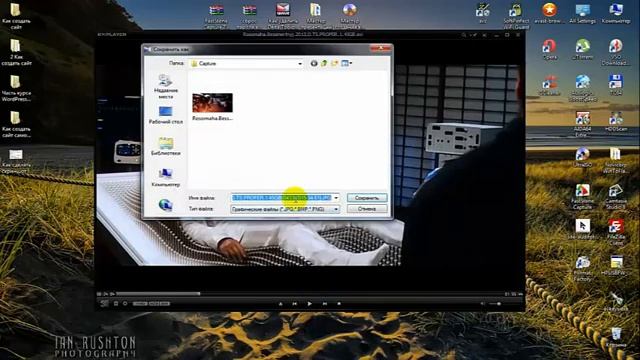Click the stop button in KMPlayer
This screenshot has height=360, width=640.
pyautogui.click(x=339, y=304)
